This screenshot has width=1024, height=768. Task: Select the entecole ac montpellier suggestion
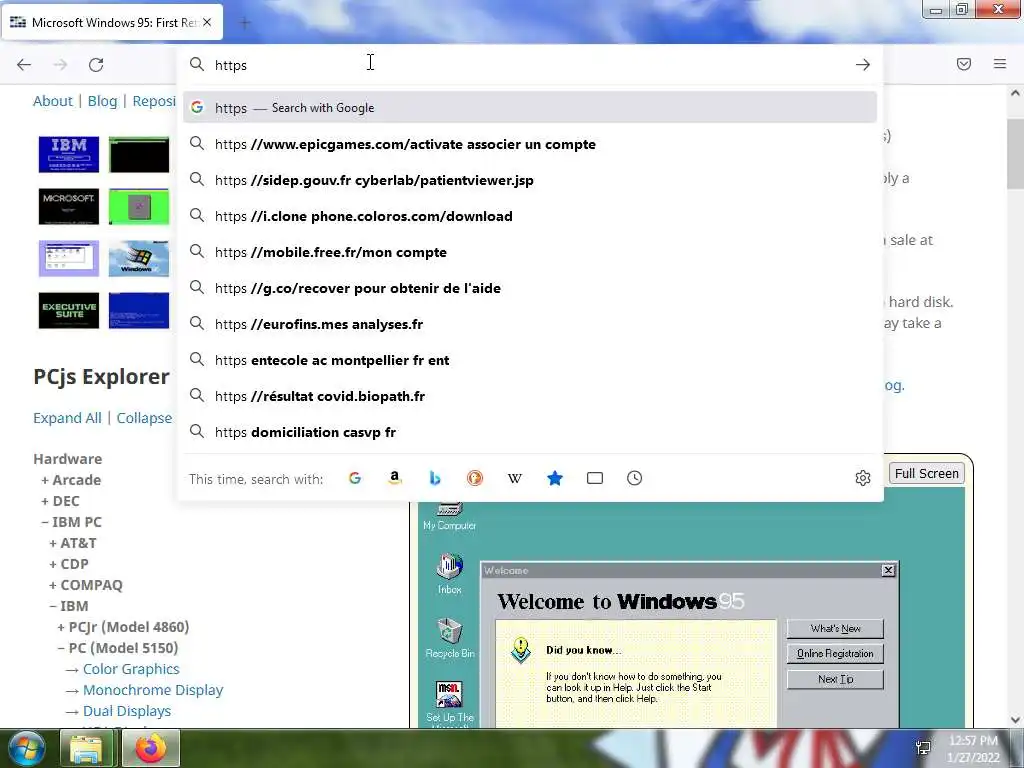click(530, 360)
